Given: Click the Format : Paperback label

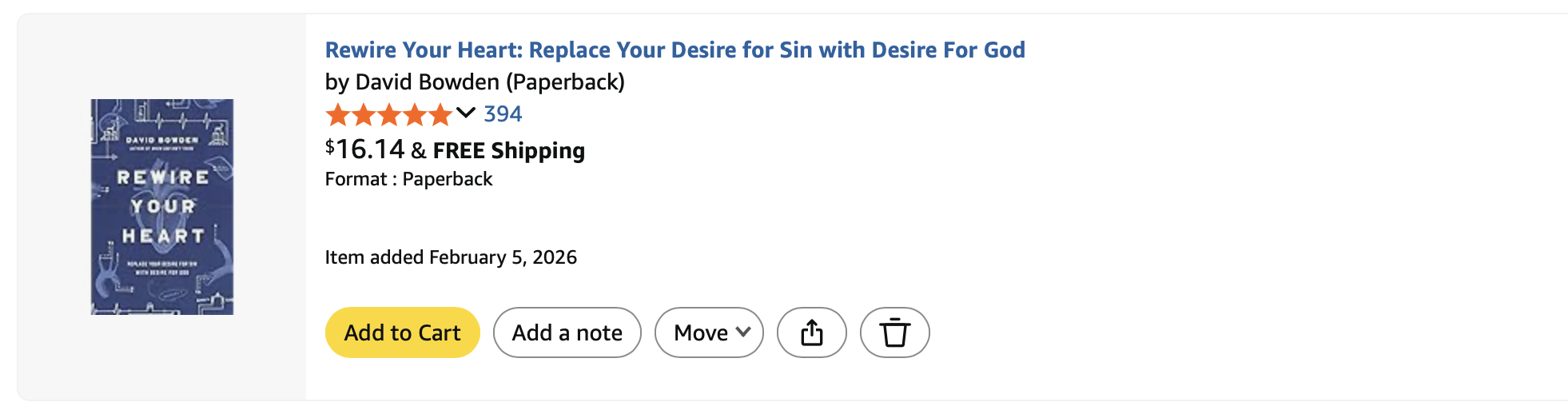Looking at the screenshot, I should 408,179.
